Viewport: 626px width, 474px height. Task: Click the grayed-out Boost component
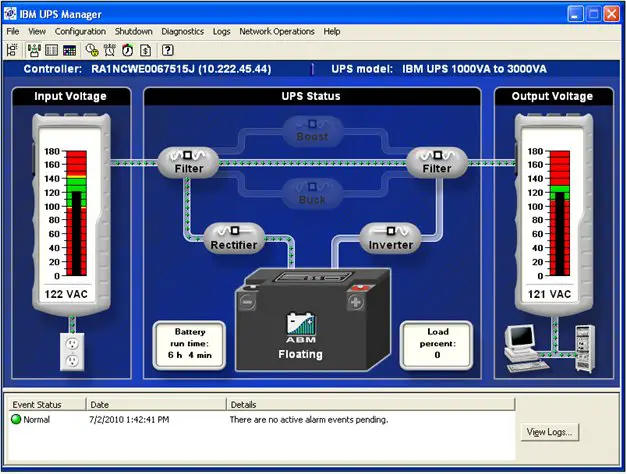click(x=311, y=128)
